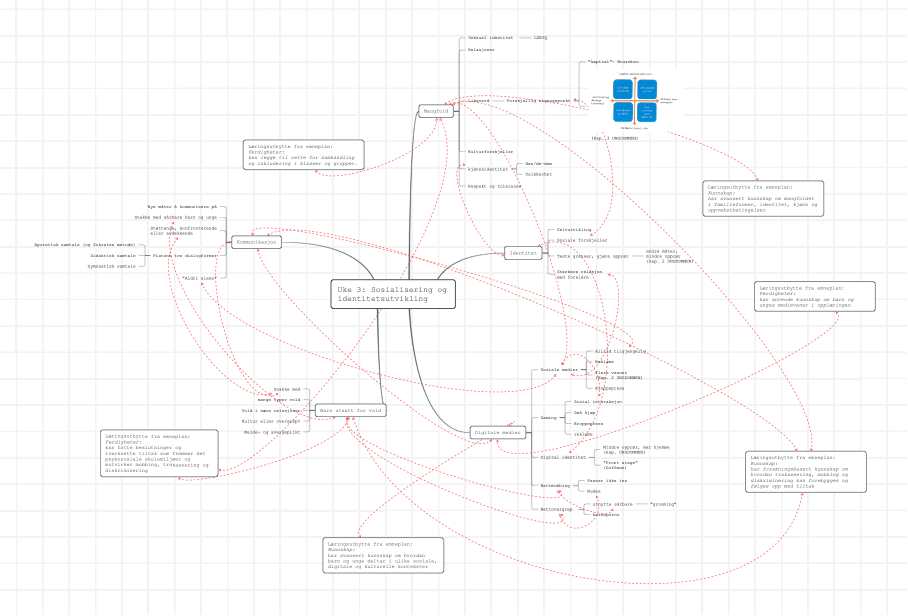The width and height of the screenshot is (908, 616).
Task: Open the Bourdieu four-quadrant diagram image
Action: (635, 101)
